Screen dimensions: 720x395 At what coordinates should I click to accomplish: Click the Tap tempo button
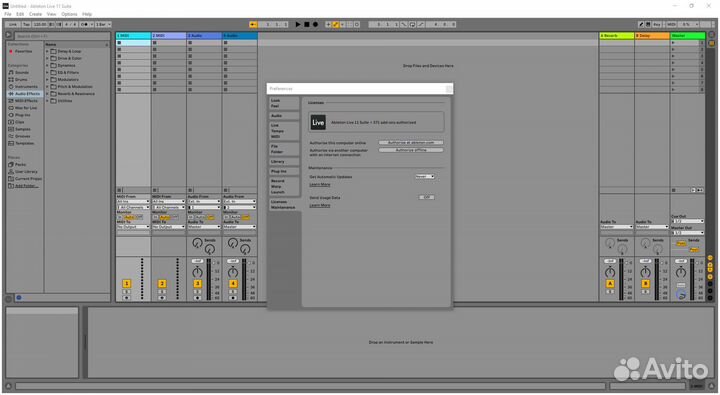coord(26,24)
